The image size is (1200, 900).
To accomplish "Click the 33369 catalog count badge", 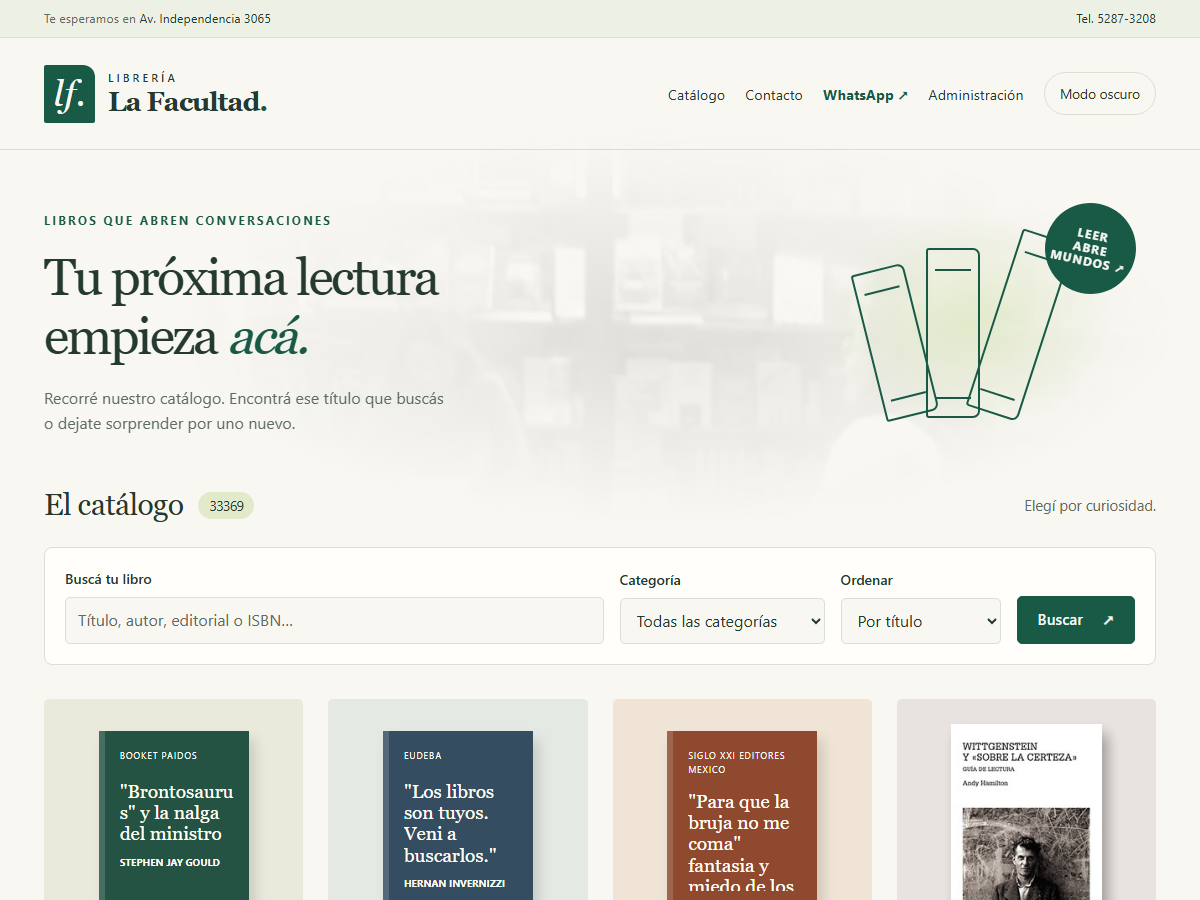I will [226, 506].
